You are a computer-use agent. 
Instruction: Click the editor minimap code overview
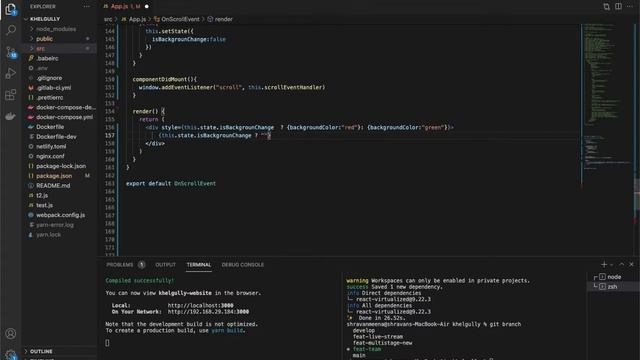[607, 96]
